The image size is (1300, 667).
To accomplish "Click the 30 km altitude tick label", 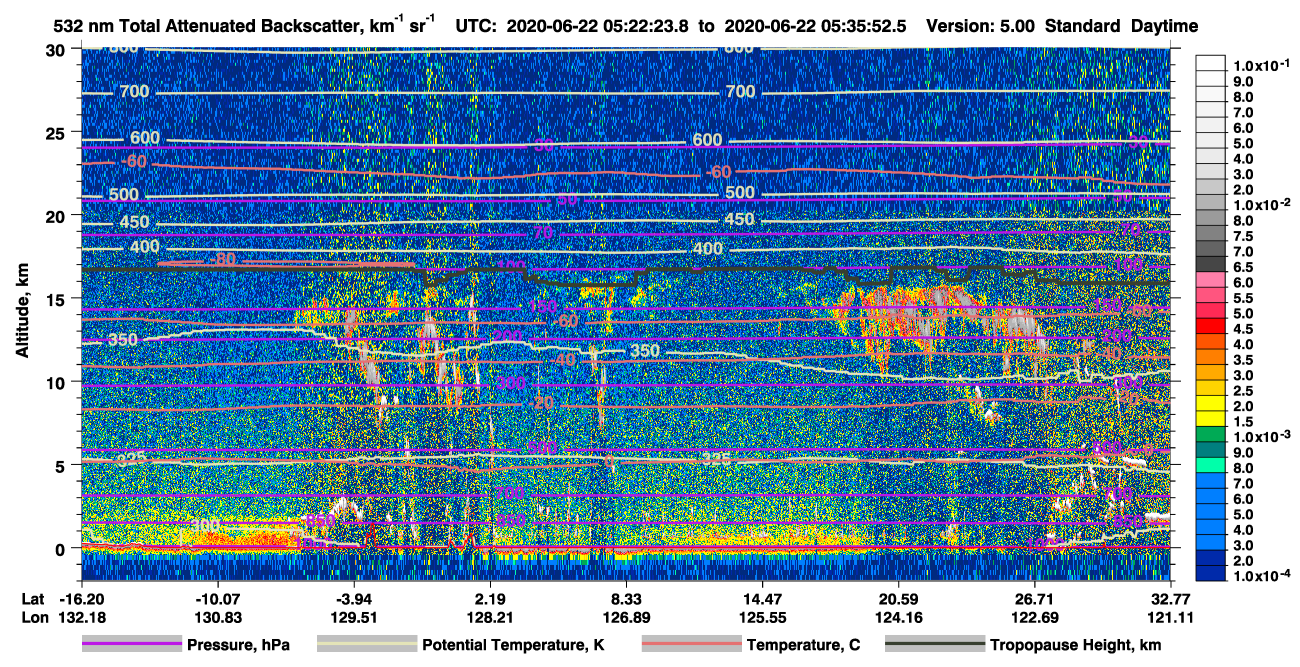I will pyautogui.click(x=57, y=49).
